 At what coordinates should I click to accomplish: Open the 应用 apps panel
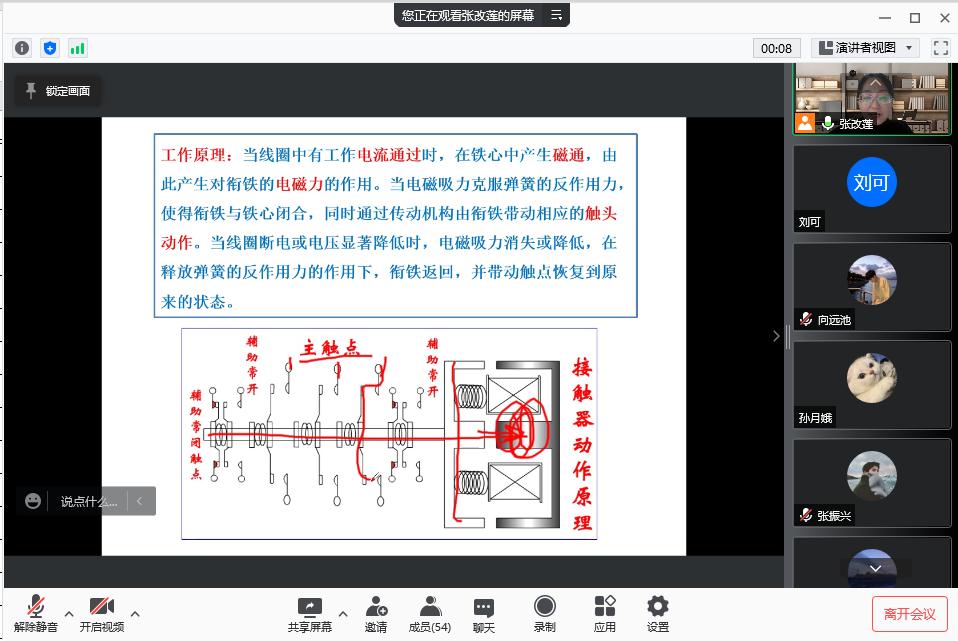(604, 614)
